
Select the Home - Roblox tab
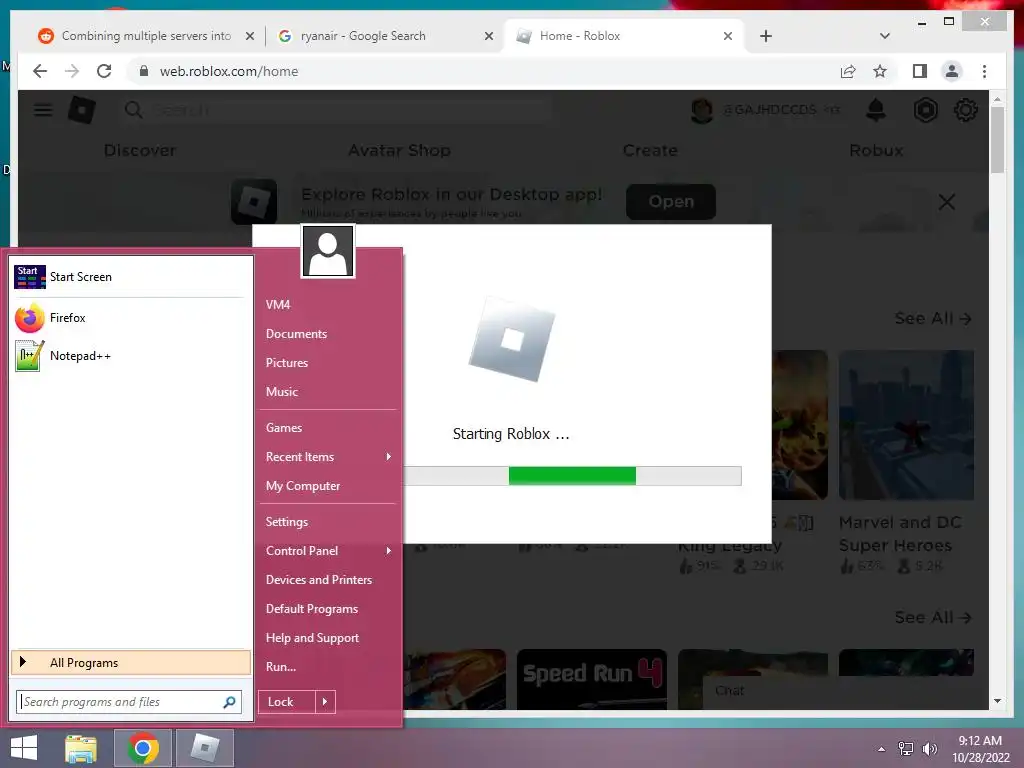click(625, 36)
